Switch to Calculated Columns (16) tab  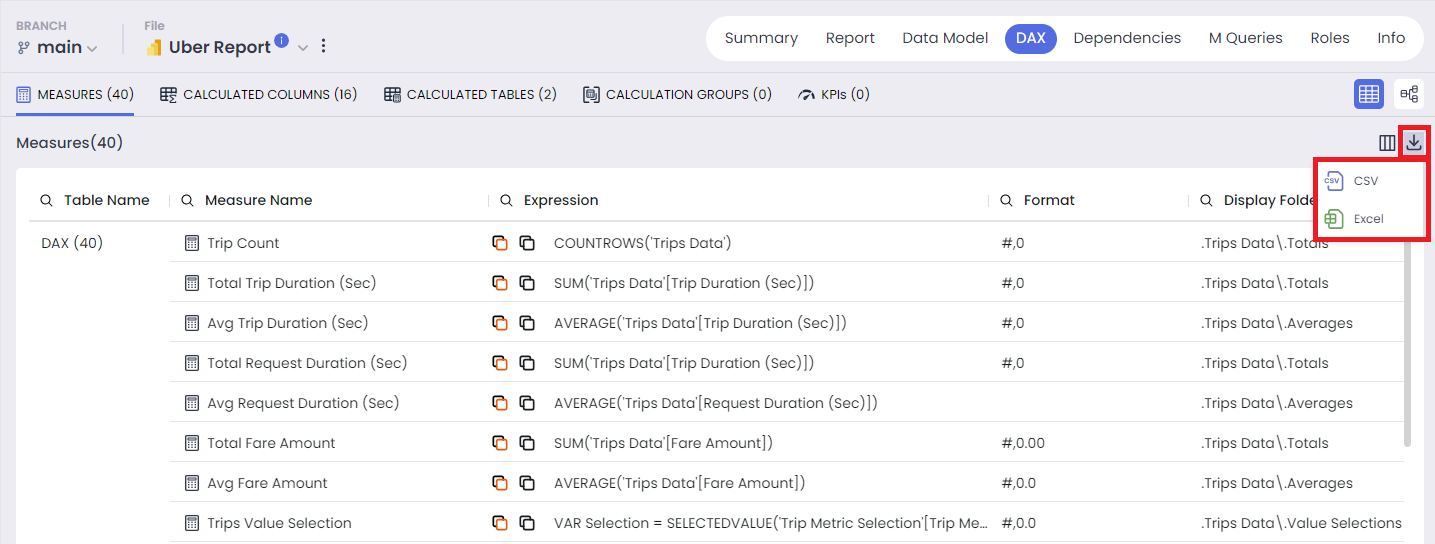(x=259, y=95)
